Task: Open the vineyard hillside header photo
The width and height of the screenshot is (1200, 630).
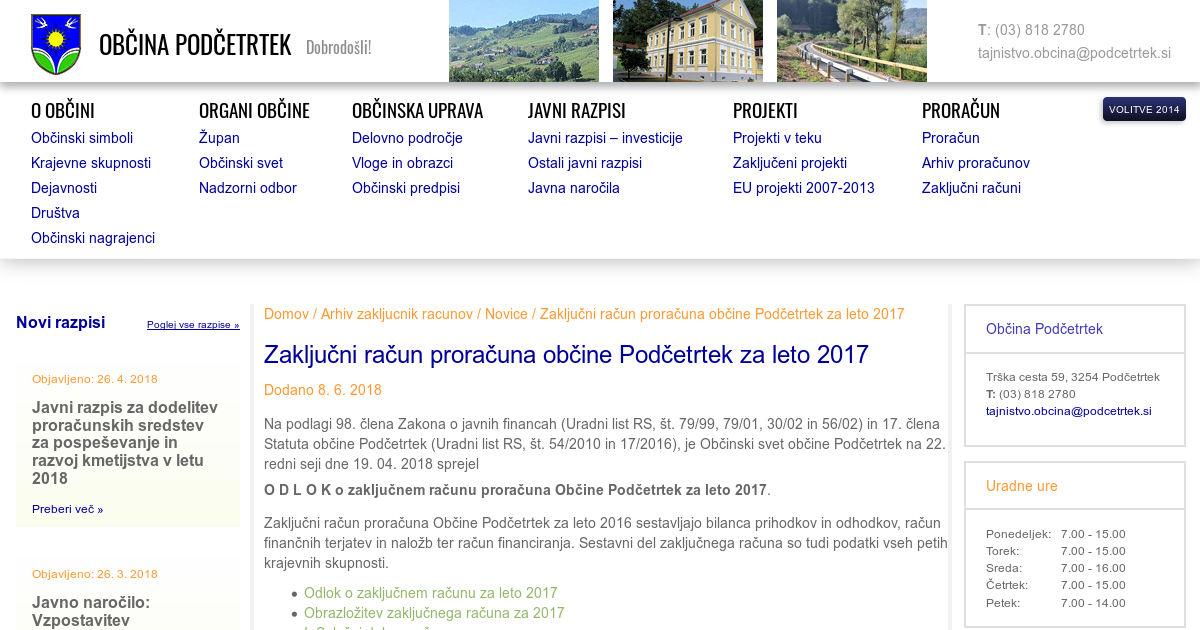Action: pos(523,41)
